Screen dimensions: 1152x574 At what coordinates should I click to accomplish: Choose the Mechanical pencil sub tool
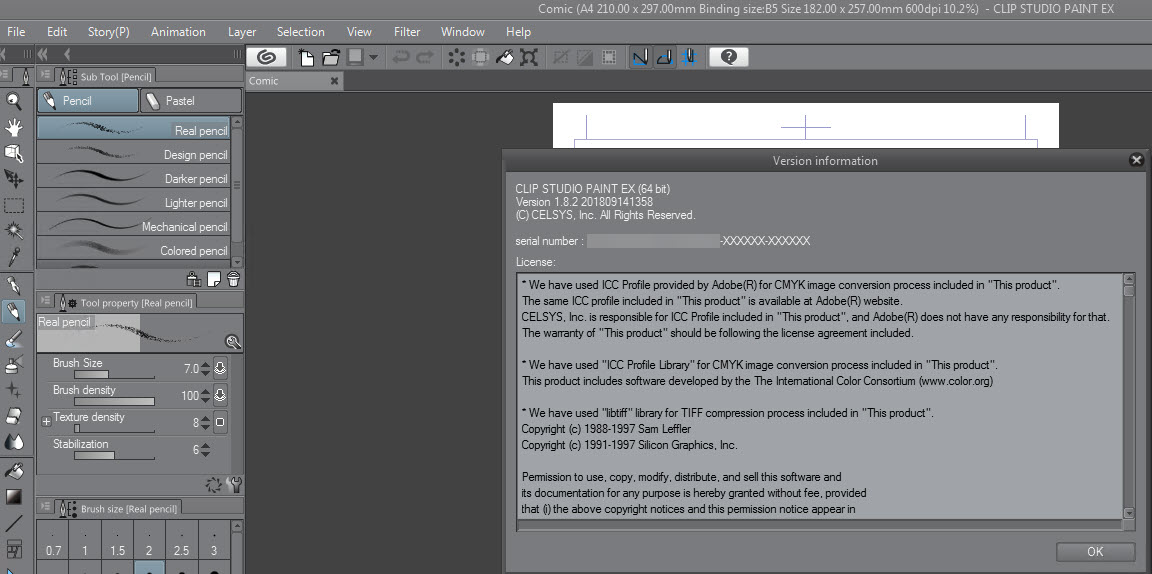point(134,226)
